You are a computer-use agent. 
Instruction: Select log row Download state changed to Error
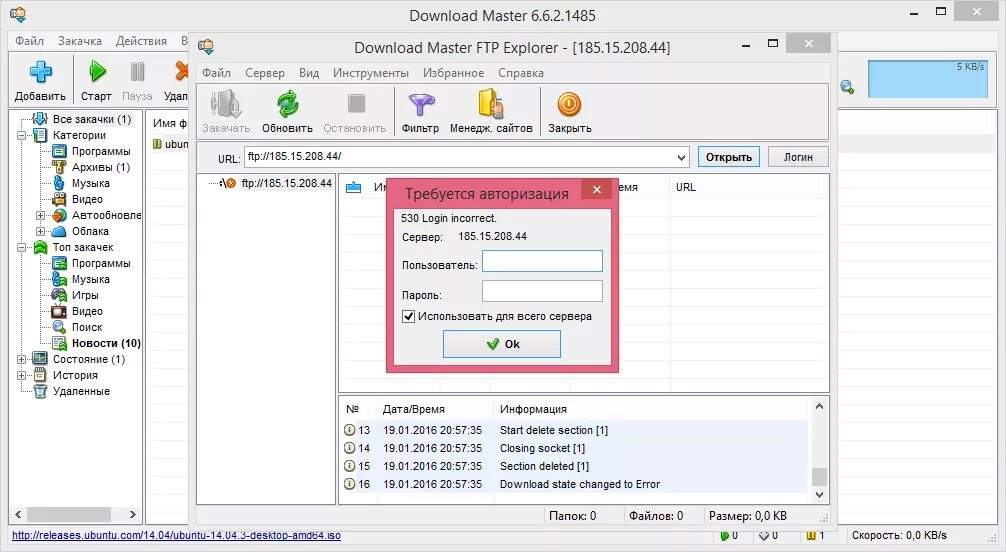click(574, 485)
